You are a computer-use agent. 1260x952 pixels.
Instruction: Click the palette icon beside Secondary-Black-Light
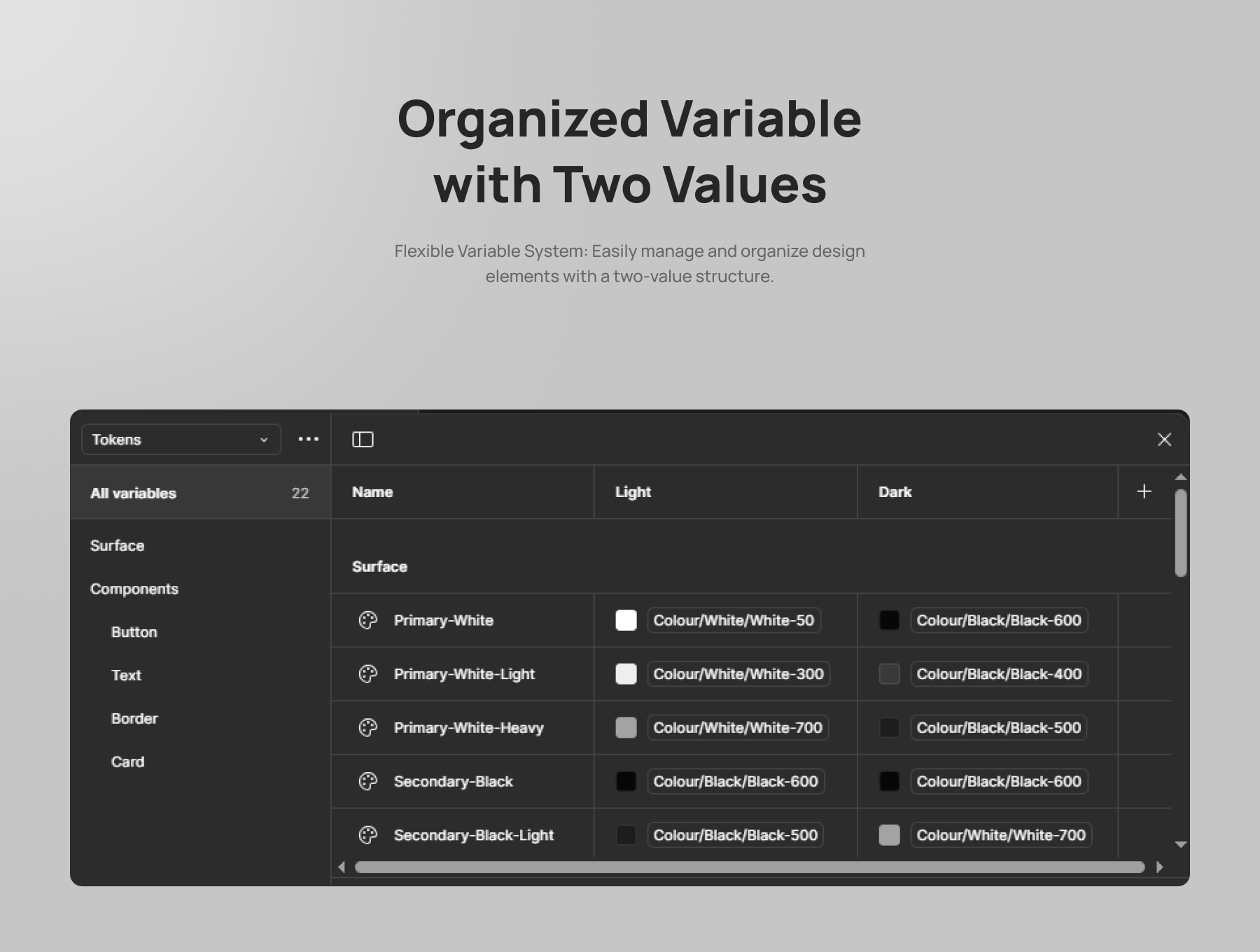point(368,835)
